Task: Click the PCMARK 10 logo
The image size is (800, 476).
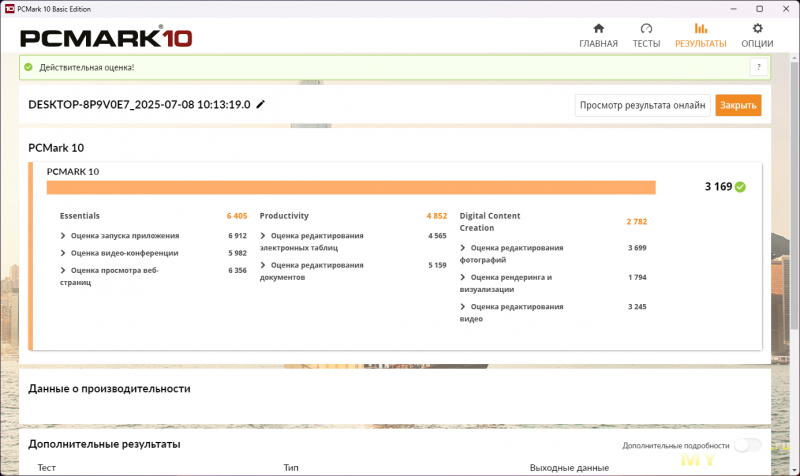Action: point(106,37)
